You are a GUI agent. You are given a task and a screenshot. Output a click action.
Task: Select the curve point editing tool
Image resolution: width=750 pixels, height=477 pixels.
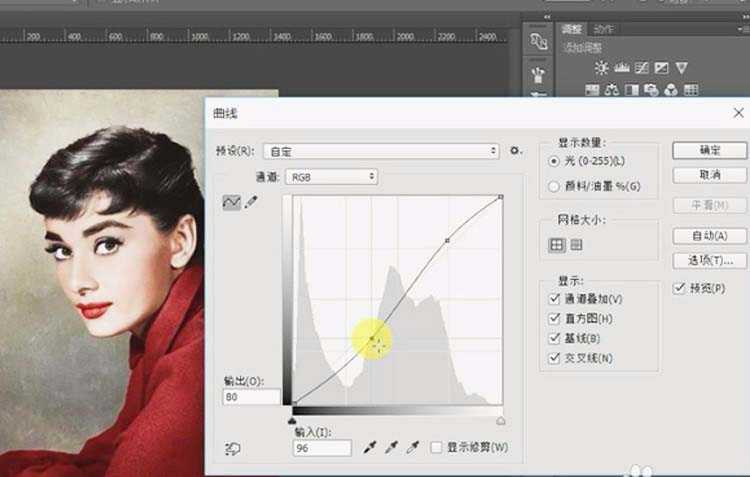[231, 202]
